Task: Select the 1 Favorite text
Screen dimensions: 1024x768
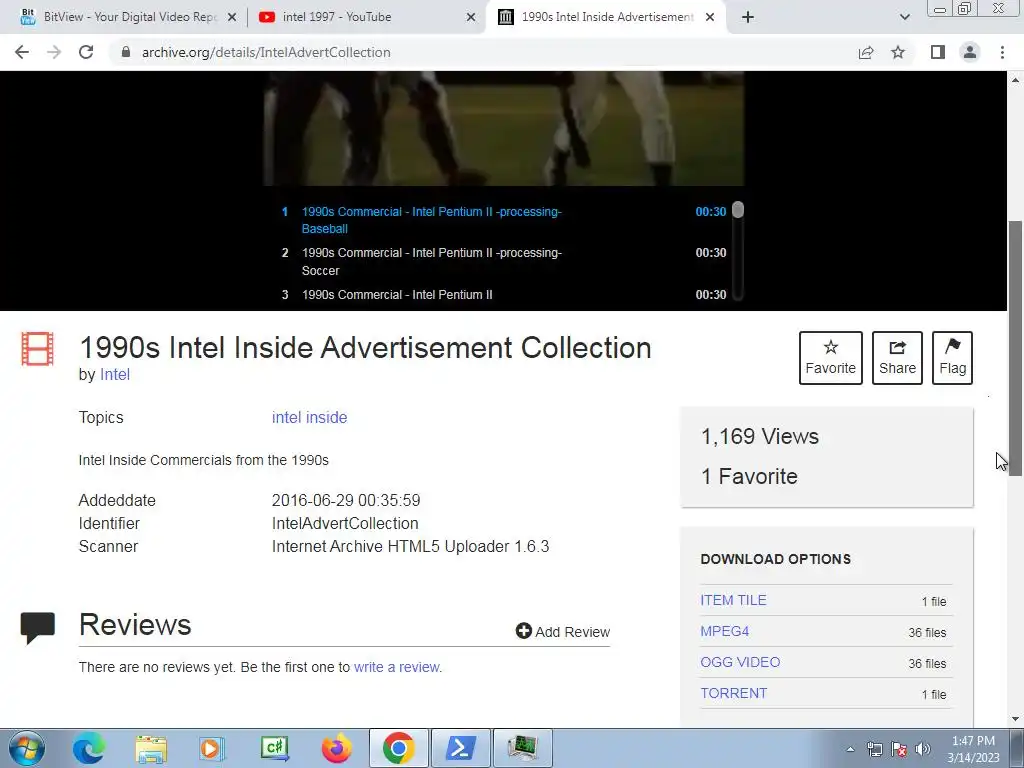Action: click(749, 476)
